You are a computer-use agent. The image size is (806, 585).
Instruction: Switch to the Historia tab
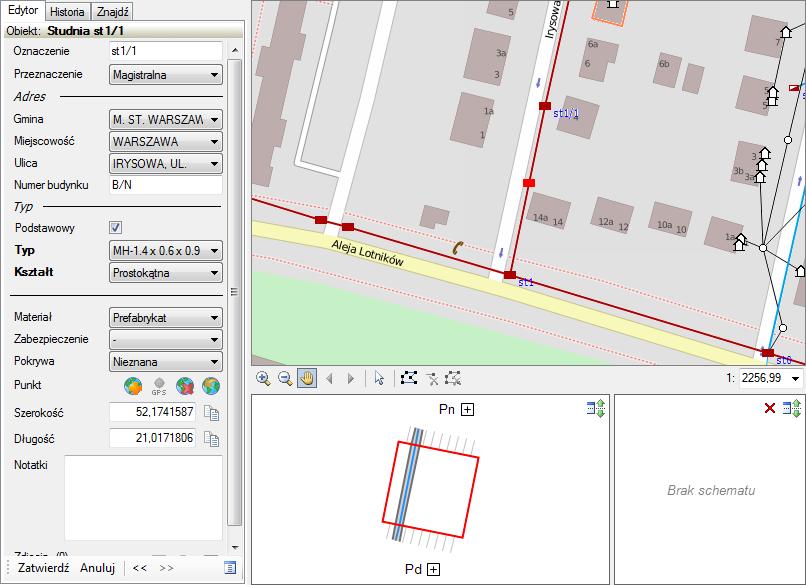point(67,11)
